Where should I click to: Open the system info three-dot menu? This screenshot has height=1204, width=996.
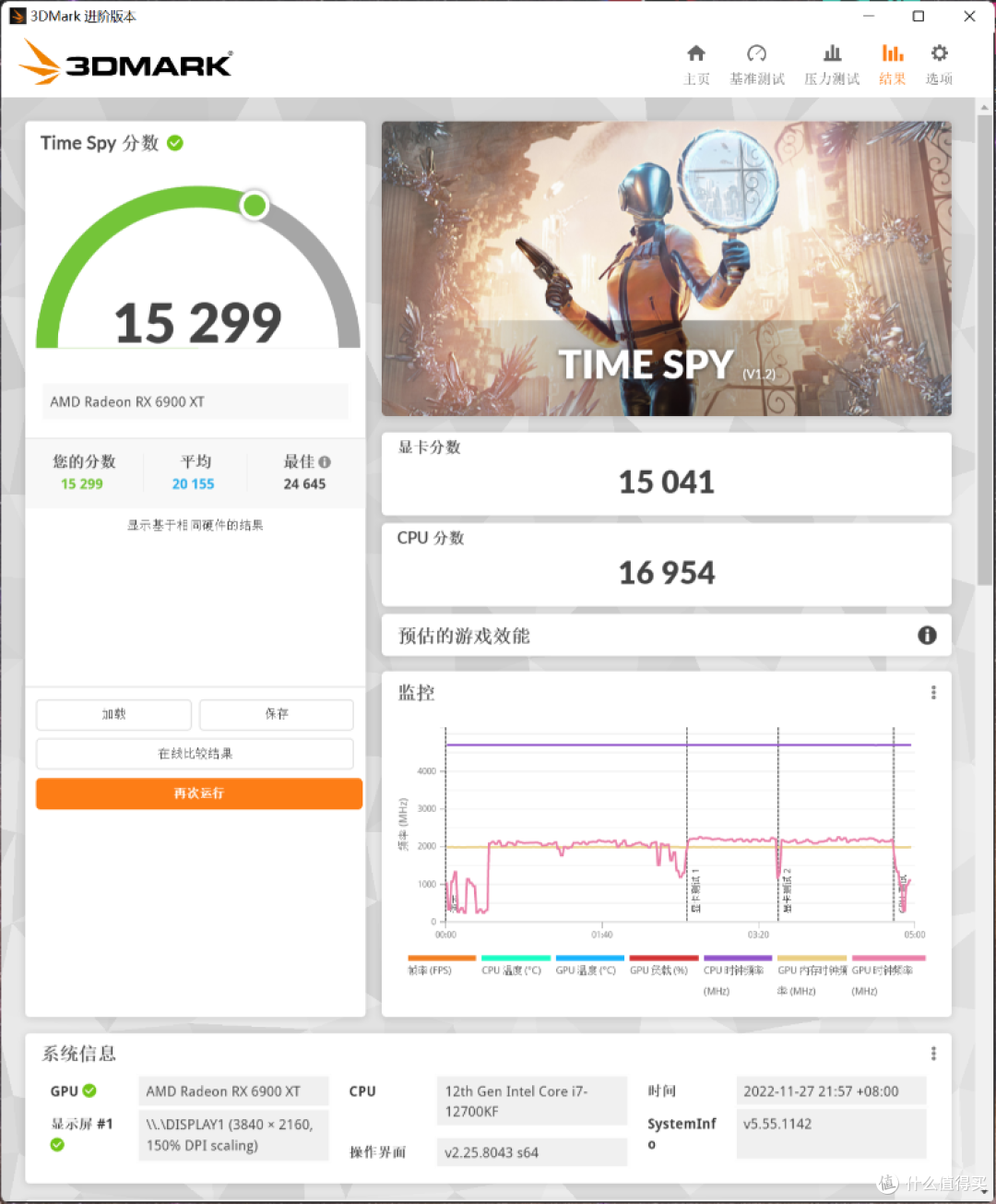[933, 1054]
